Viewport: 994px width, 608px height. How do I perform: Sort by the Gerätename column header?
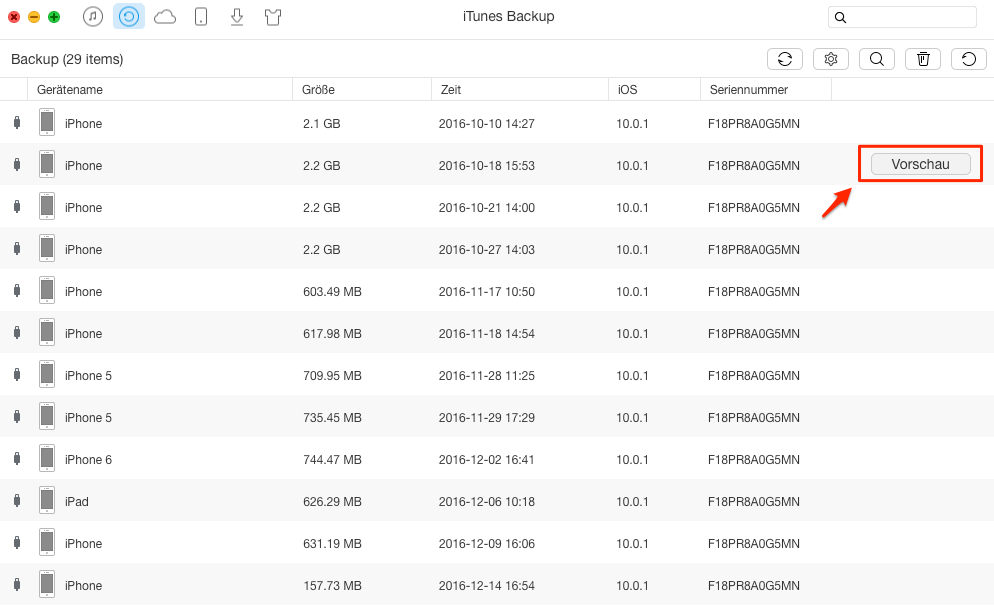click(x=160, y=89)
